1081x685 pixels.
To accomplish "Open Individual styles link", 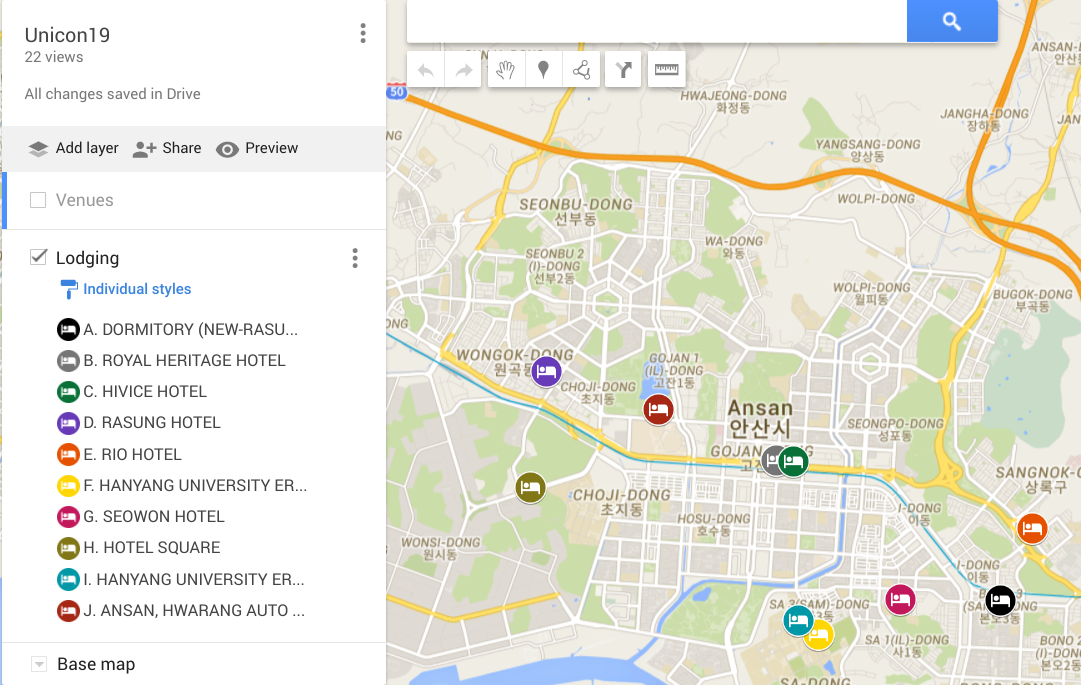I will [137, 289].
